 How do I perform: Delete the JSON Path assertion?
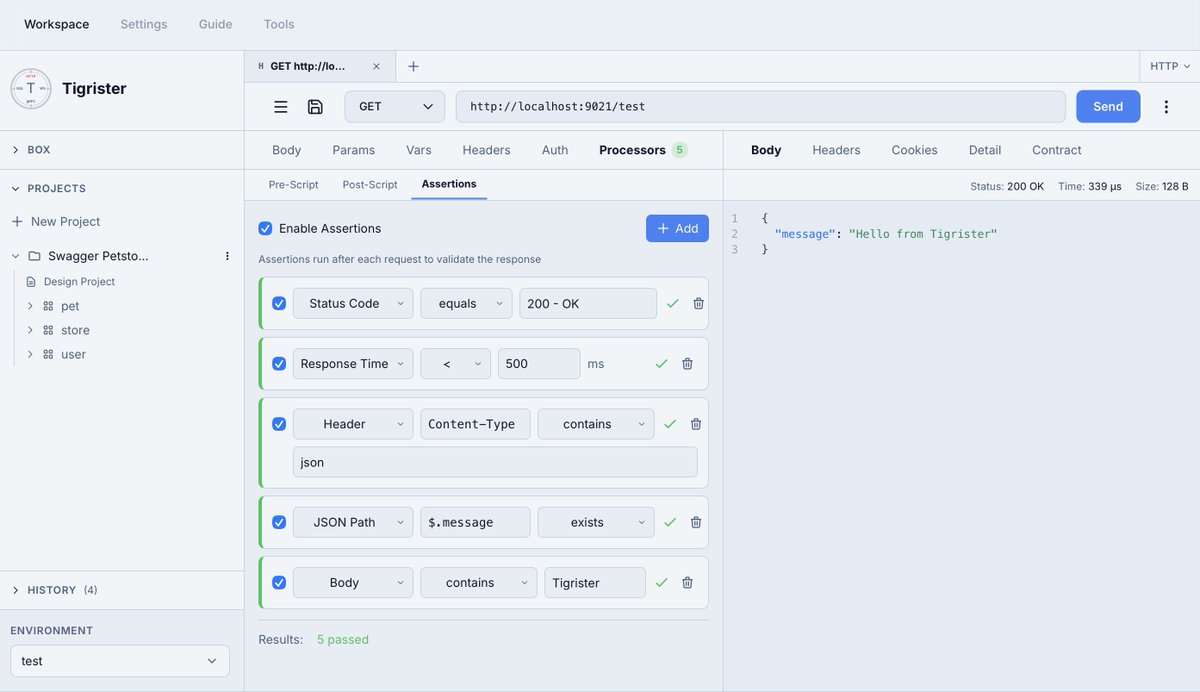click(696, 522)
